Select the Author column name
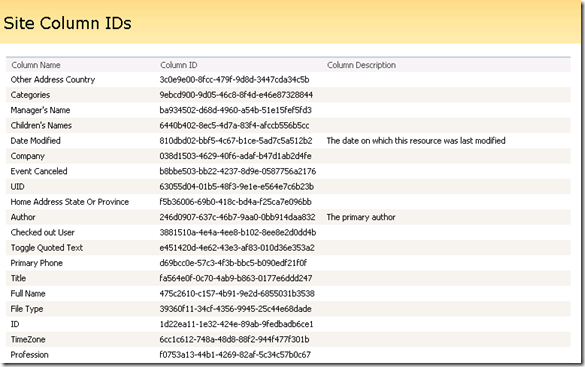The height and width of the screenshot is (367, 585). click(x=23, y=217)
